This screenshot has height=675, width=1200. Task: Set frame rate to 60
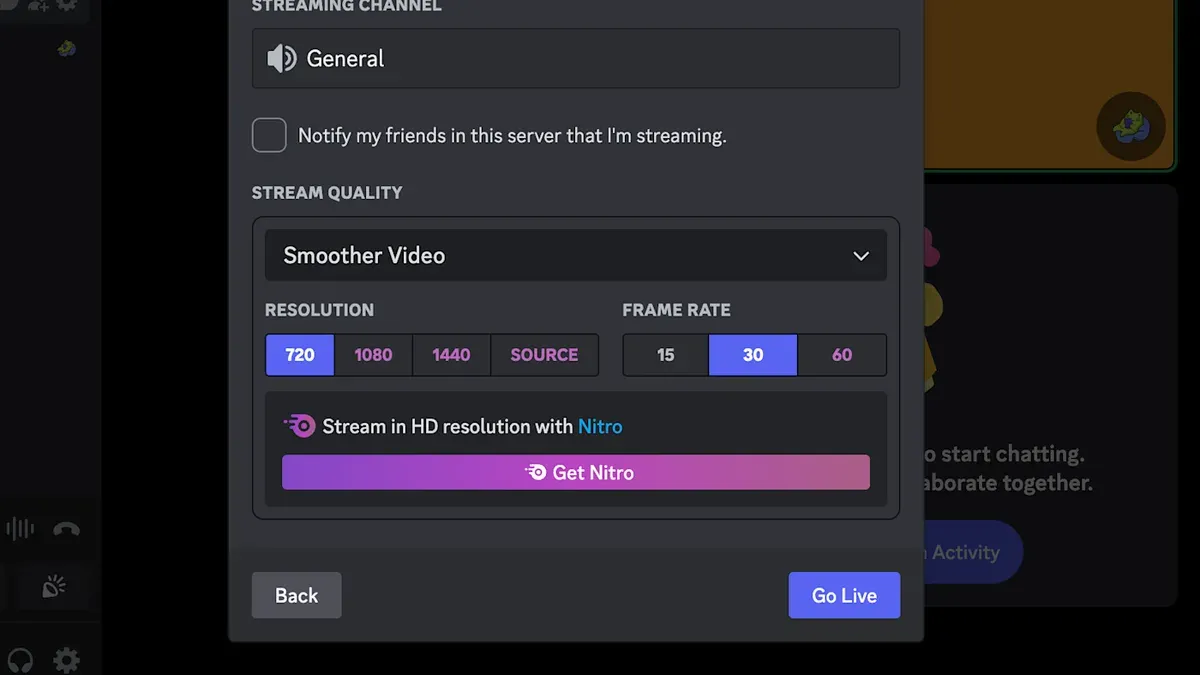click(x=842, y=355)
